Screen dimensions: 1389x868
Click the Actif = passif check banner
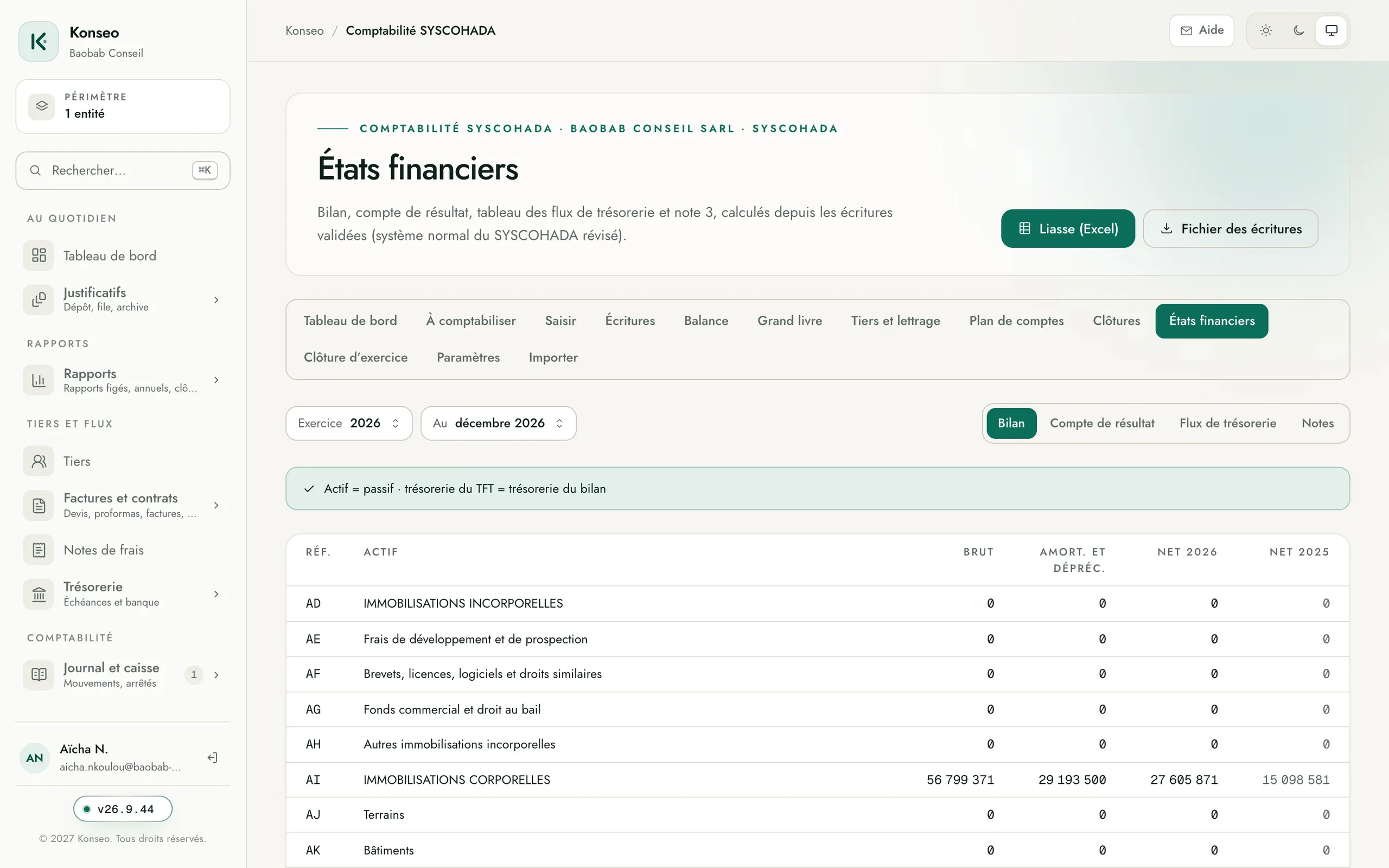click(x=817, y=489)
